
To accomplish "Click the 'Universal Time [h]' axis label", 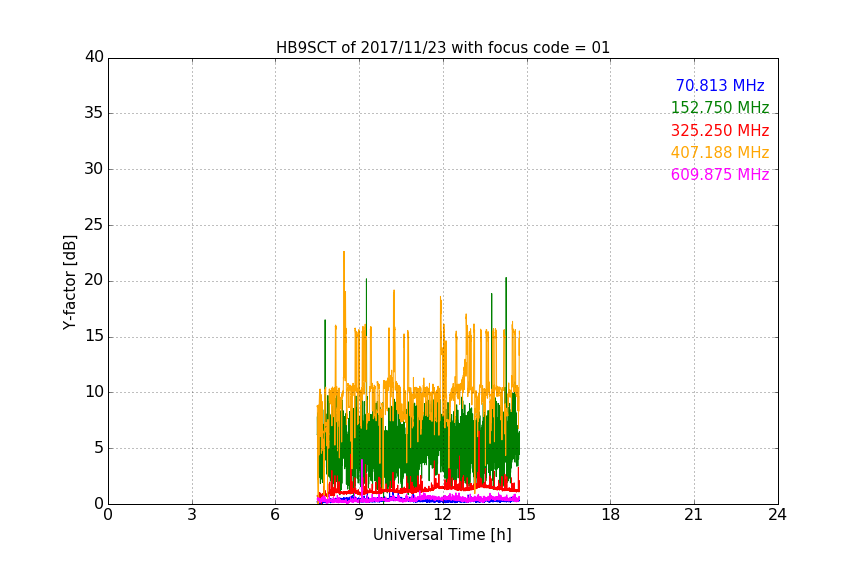I will click(442, 535).
